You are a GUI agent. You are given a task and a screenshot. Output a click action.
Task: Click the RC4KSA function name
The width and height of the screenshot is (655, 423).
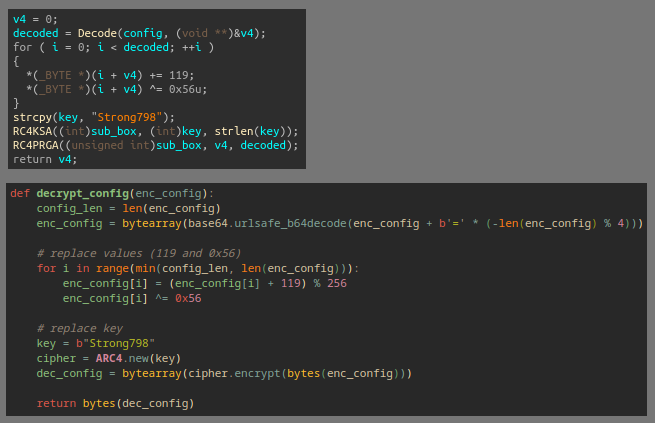32,132
